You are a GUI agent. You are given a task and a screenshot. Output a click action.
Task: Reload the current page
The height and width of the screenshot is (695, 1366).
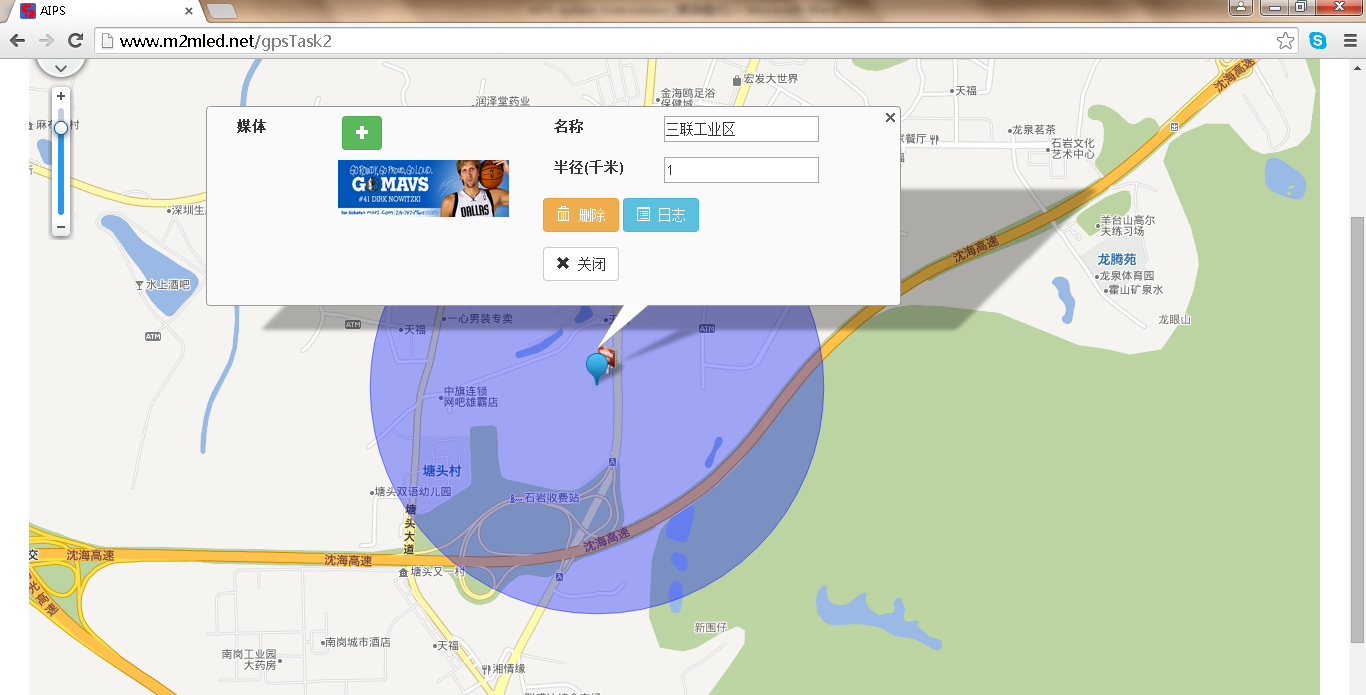click(75, 41)
